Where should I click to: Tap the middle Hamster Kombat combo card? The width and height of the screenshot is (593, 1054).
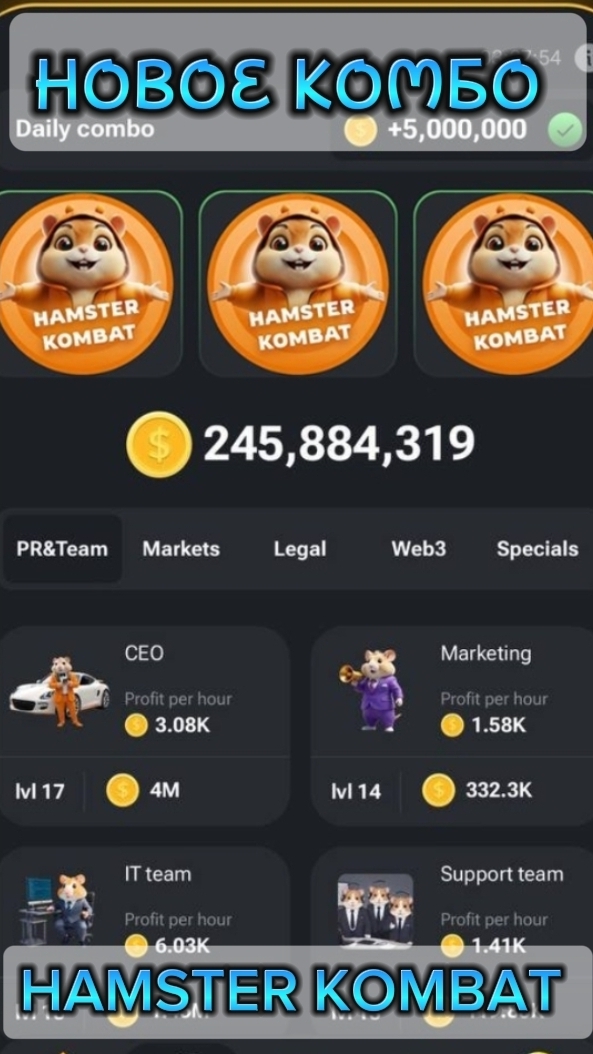297,284
